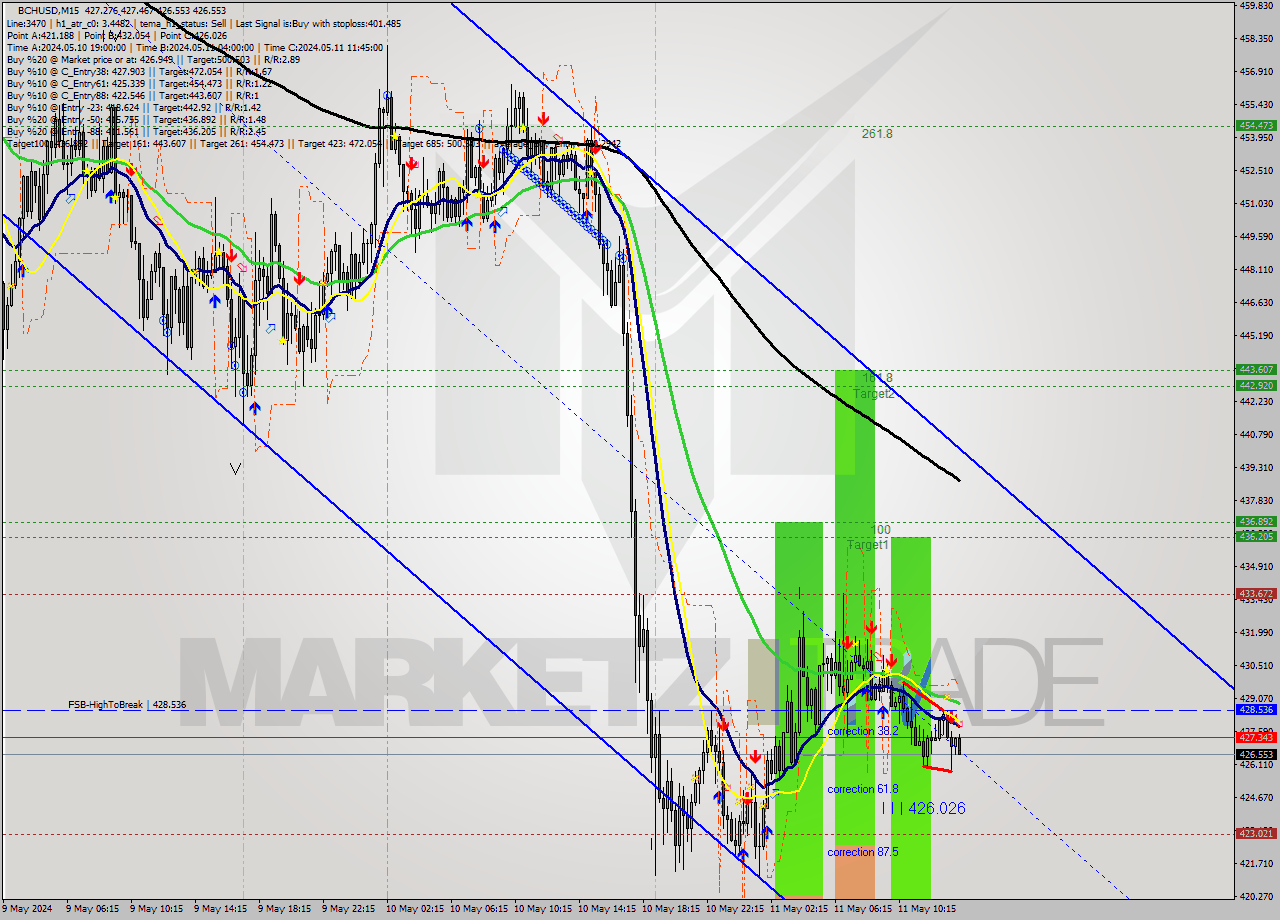
Task: Click the 451.030 price axis label
Action: (x=1256, y=203)
